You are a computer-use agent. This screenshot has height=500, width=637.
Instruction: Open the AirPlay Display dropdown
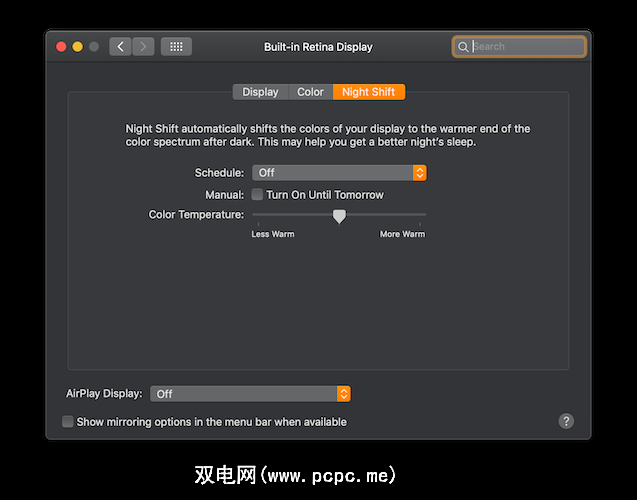pos(250,394)
